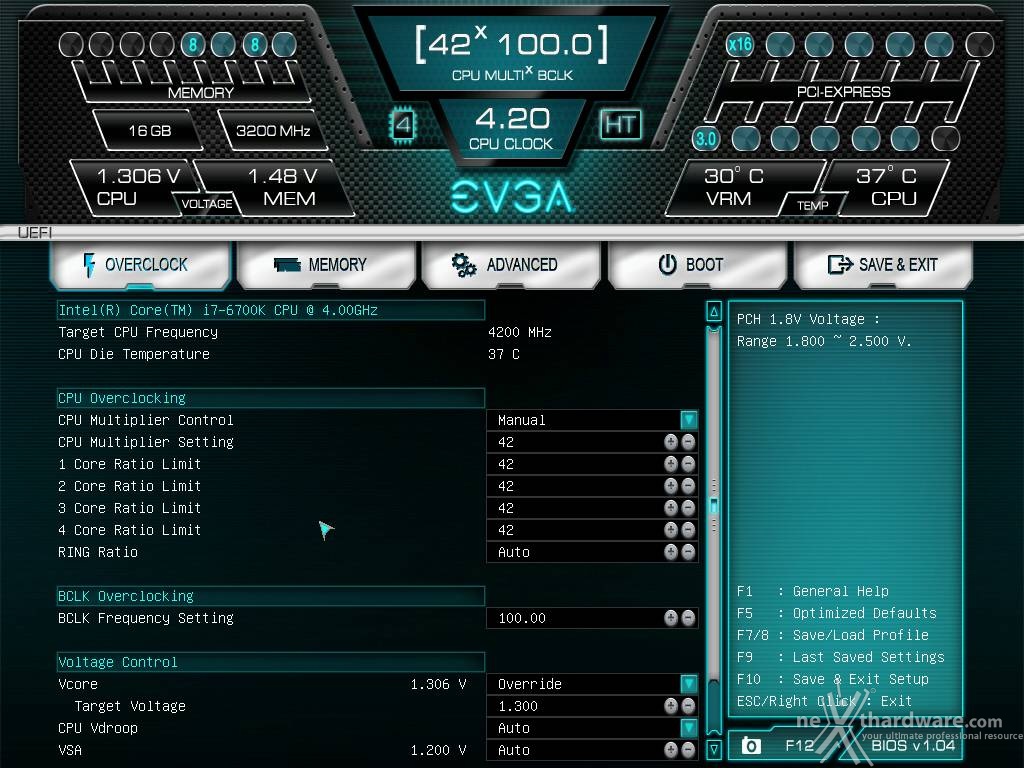The height and width of the screenshot is (768, 1024).
Task: Increase 2 Core Ratio Limit
Action: (x=671, y=486)
